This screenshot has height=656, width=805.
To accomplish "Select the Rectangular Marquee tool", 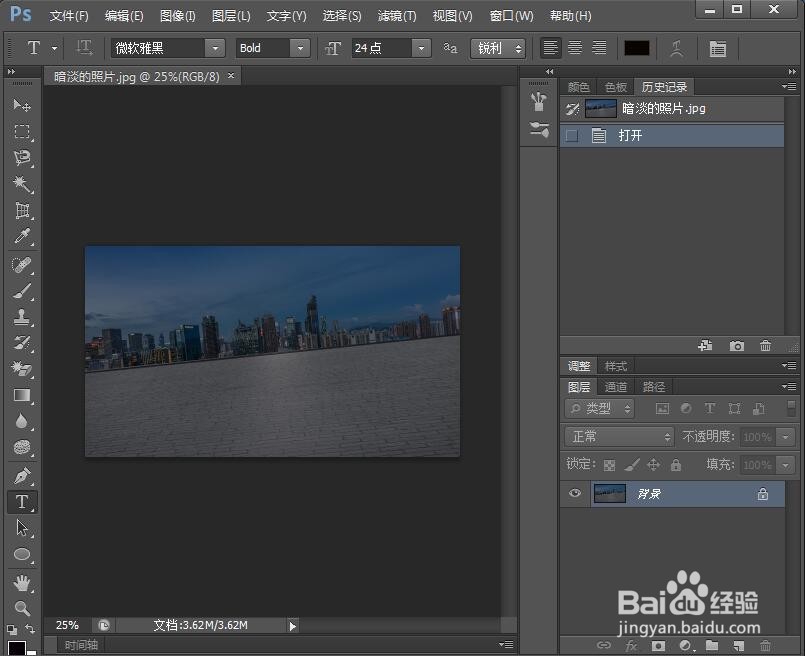I will coord(22,131).
